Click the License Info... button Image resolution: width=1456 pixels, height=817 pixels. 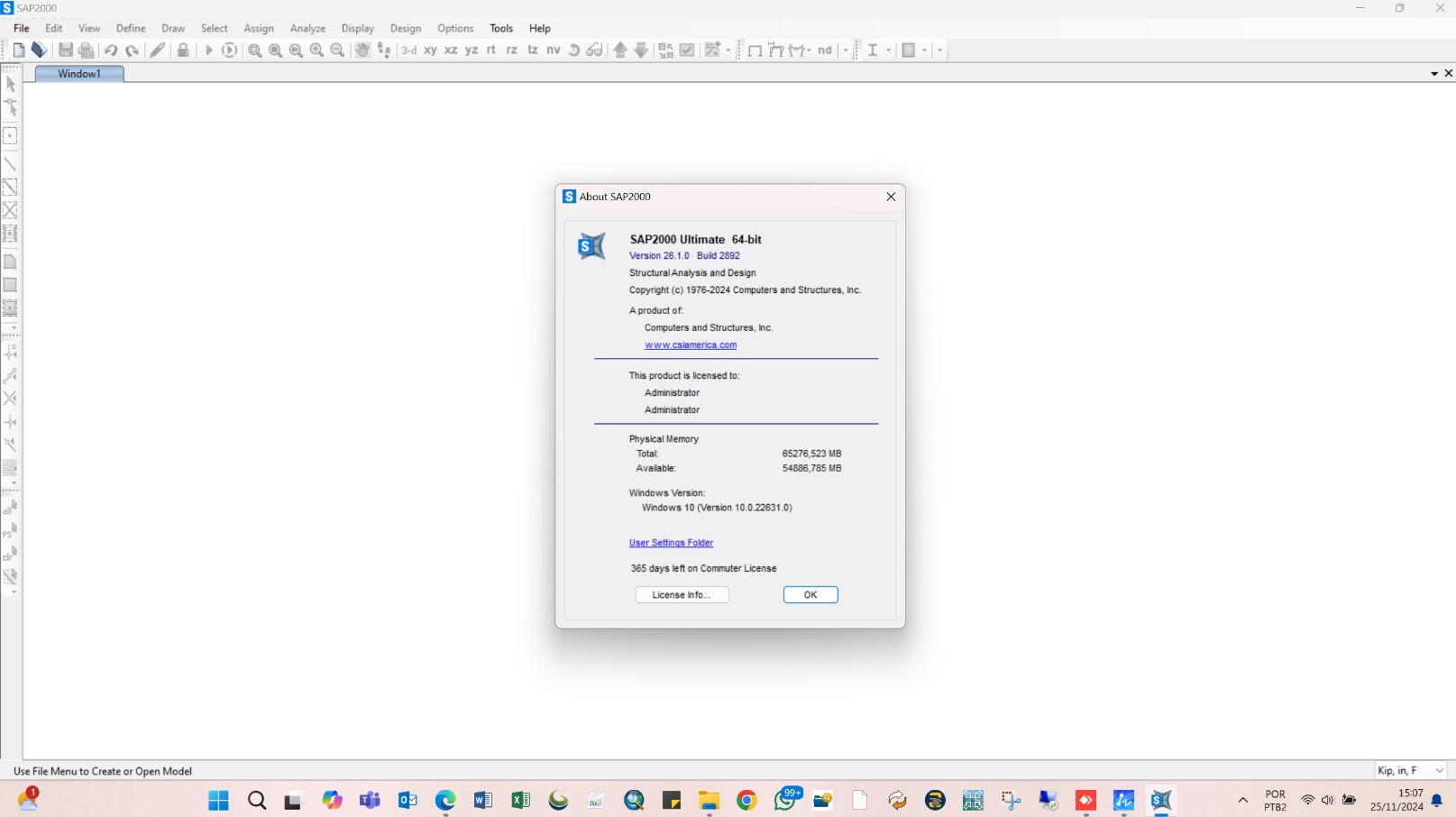(682, 595)
